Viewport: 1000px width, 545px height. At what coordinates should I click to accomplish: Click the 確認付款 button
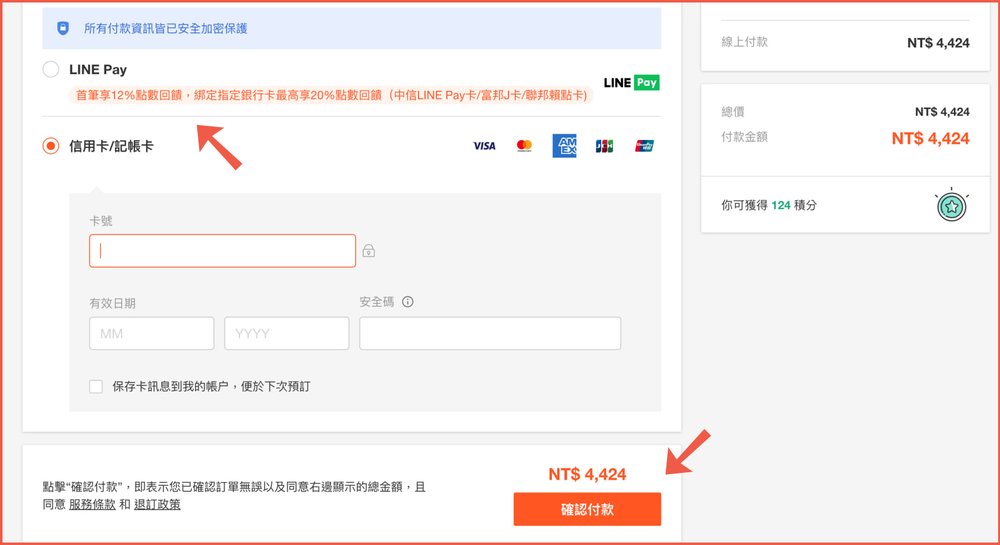tap(587, 509)
